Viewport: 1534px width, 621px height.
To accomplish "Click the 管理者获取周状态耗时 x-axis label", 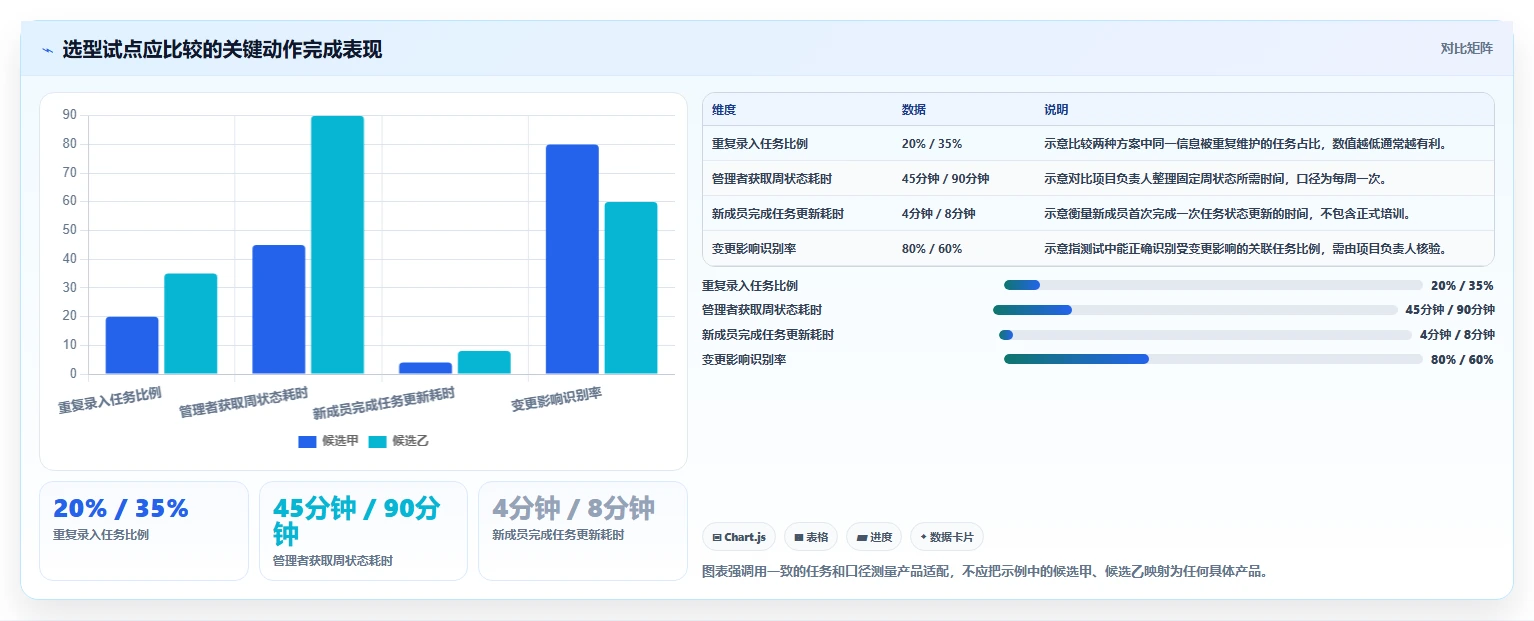I will point(243,402).
